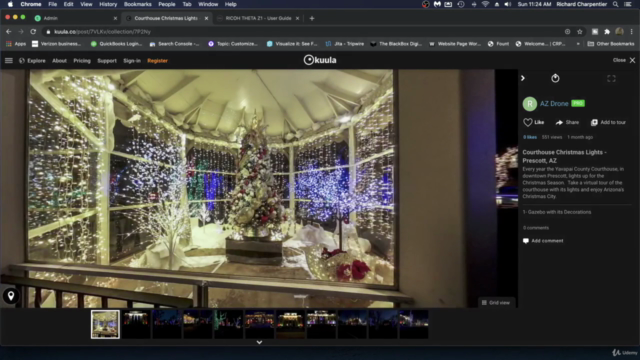Image resolution: width=640 pixels, height=360 pixels.
Task: Go to the Pricing page
Action: (82, 60)
